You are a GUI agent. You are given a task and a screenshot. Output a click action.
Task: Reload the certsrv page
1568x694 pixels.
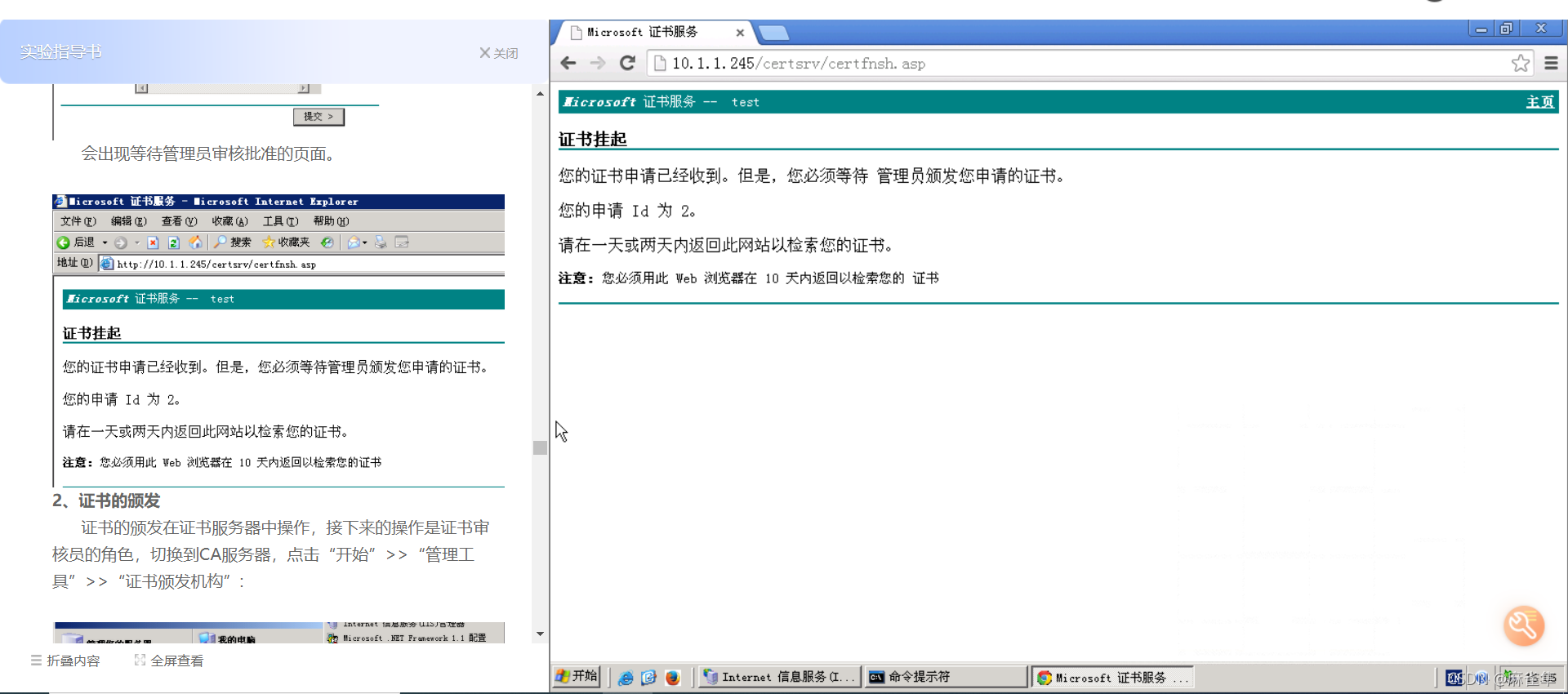click(x=627, y=63)
